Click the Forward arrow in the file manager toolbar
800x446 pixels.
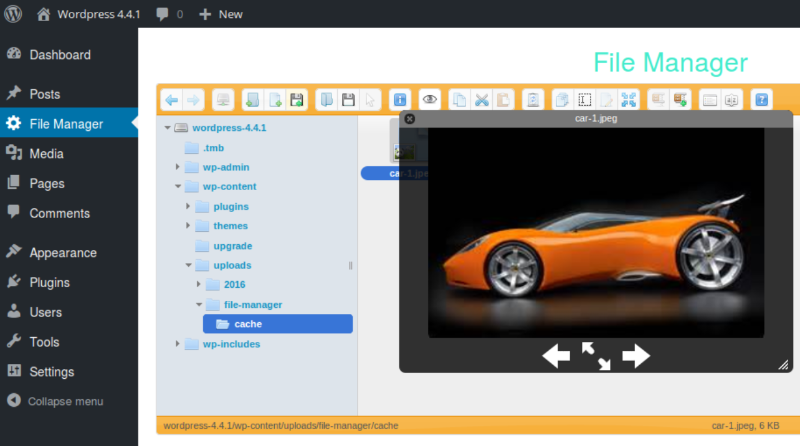pyautogui.click(x=193, y=99)
